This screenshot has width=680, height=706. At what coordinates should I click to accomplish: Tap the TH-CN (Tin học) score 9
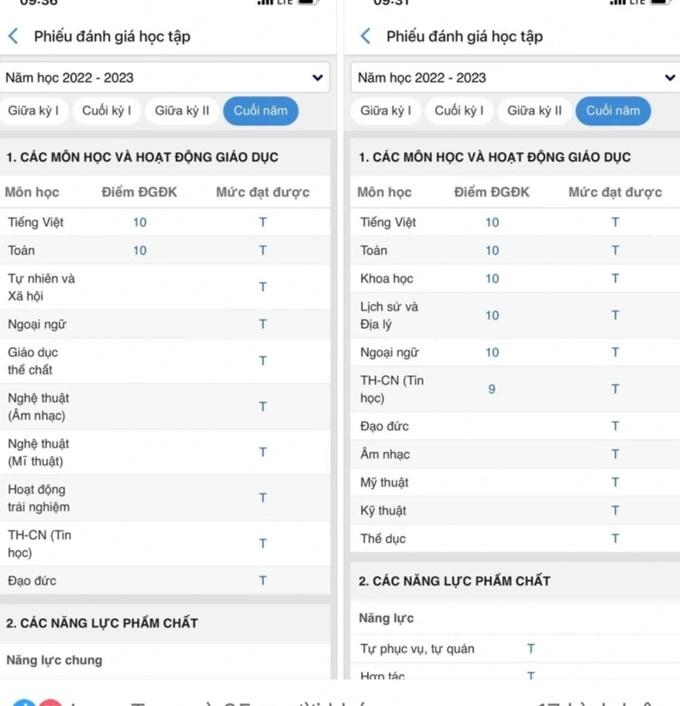(491, 389)
